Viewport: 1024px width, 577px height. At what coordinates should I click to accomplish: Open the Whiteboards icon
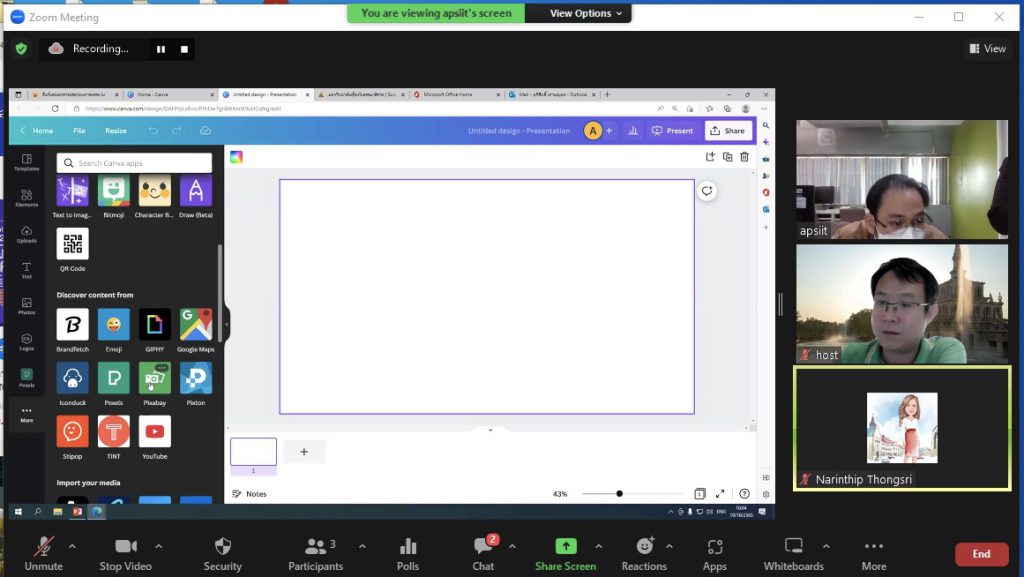[x=793, y=547]
